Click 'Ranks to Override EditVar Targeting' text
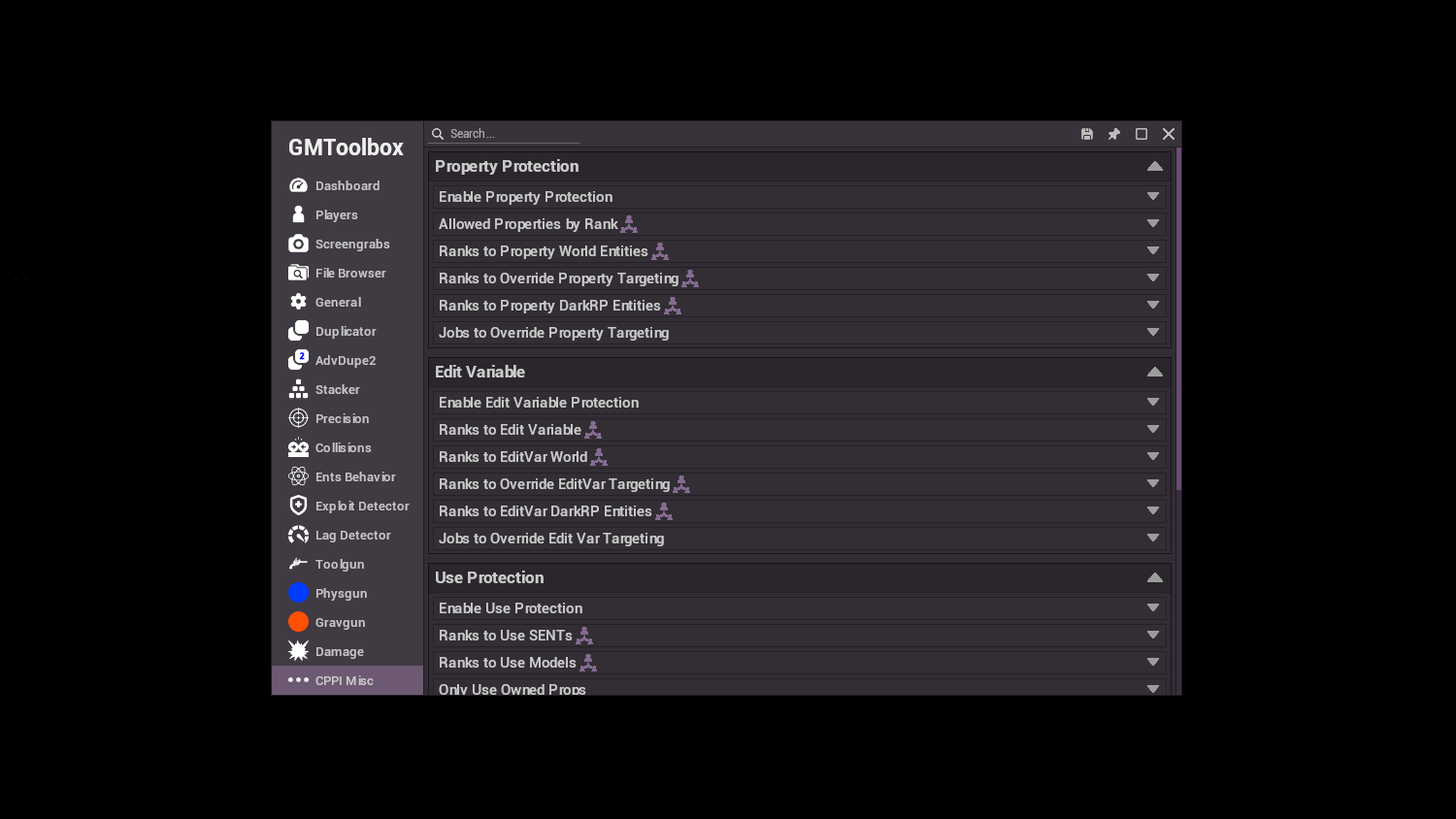 pyautogui.click(x=554, y=484)
